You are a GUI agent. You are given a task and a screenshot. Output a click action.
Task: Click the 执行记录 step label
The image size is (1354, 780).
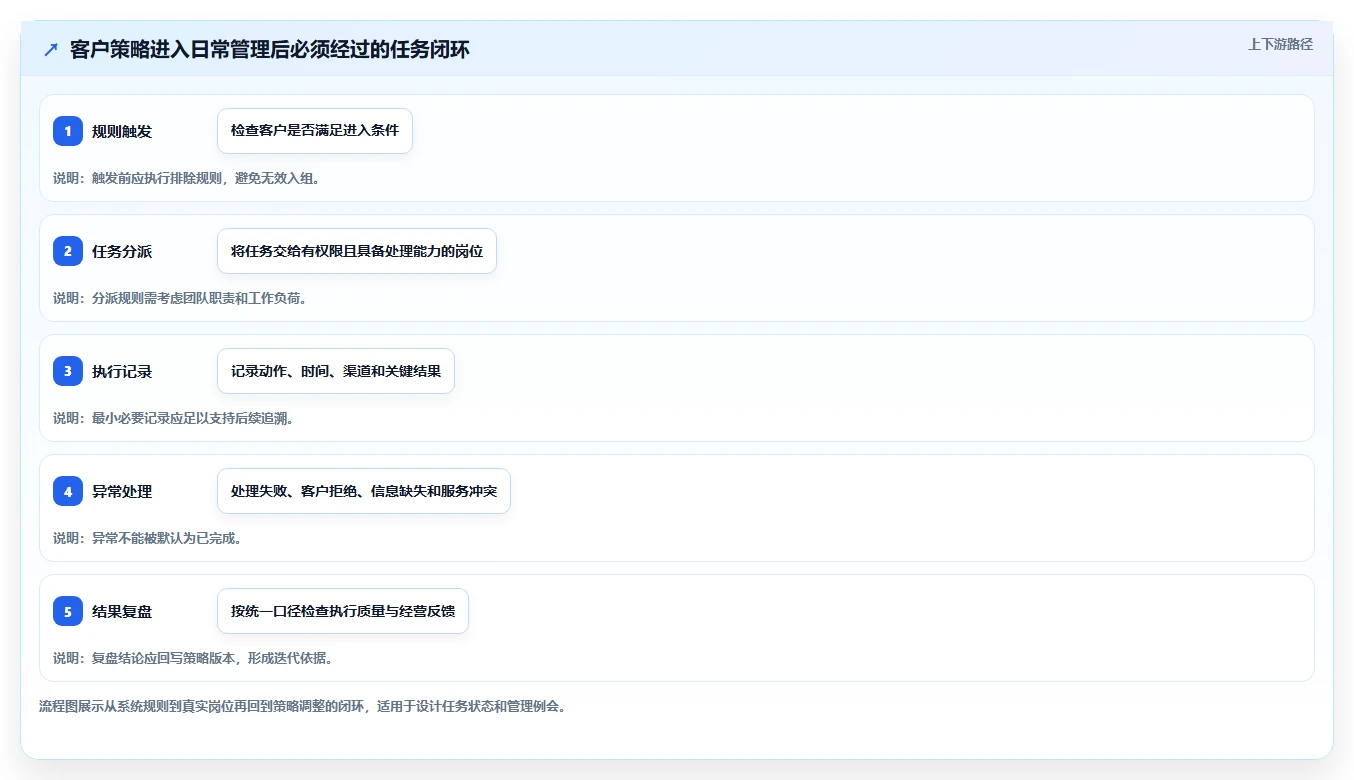click(x=122, y=371)
